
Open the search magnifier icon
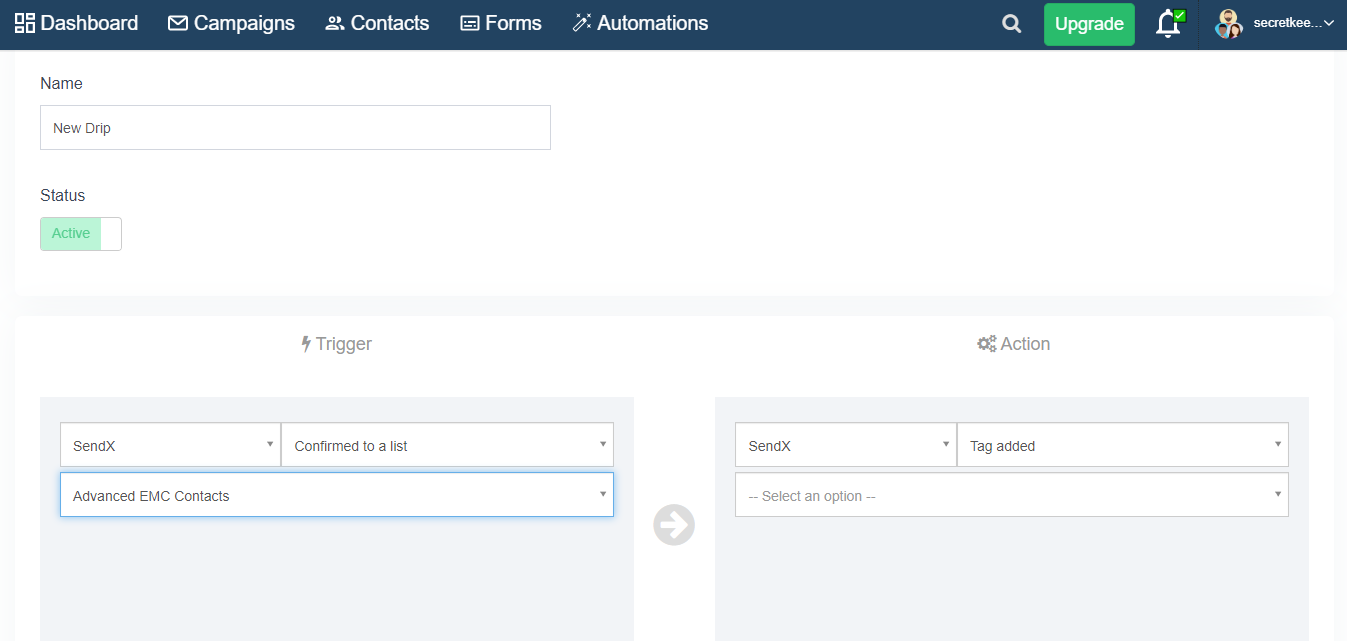pos(1012,24)
